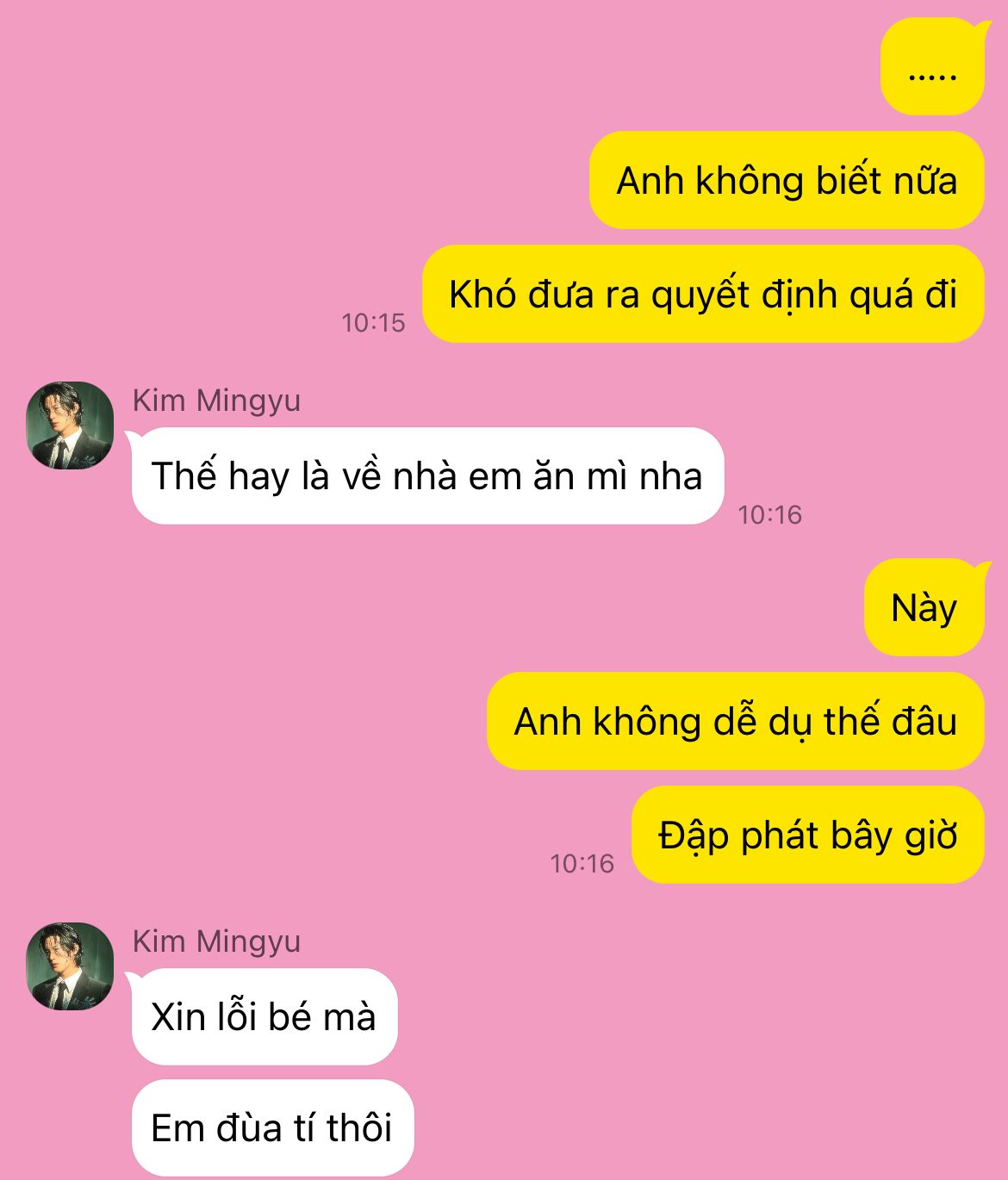Open the sender name above 'Xin lỗi bé mà'
The image size is (1008, 1180).
pyautogui.click(x=216, y=941)
